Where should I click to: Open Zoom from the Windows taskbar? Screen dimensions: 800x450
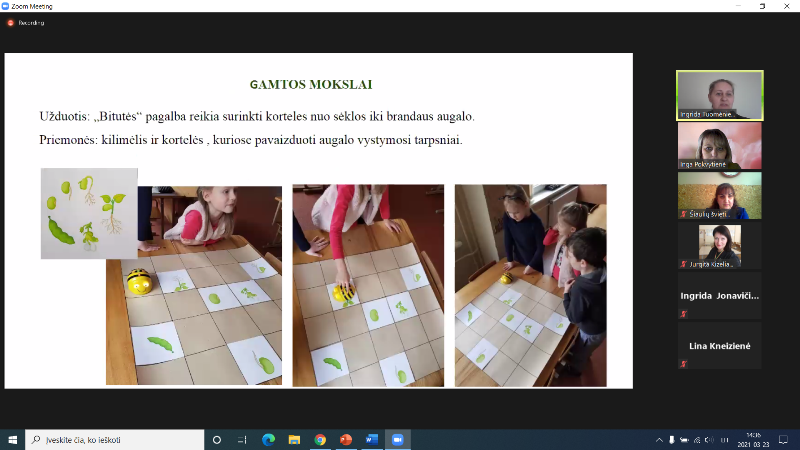click(397, 440)
